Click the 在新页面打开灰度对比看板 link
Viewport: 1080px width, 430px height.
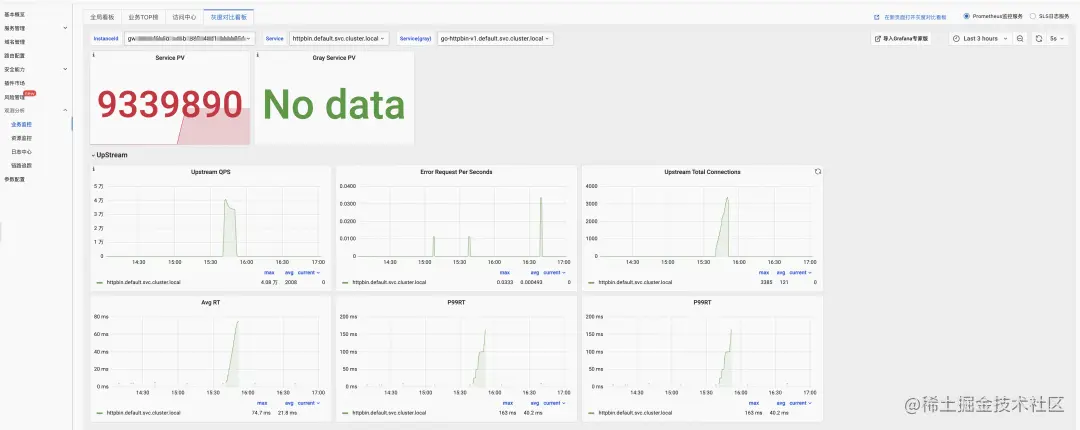[915, 17]
